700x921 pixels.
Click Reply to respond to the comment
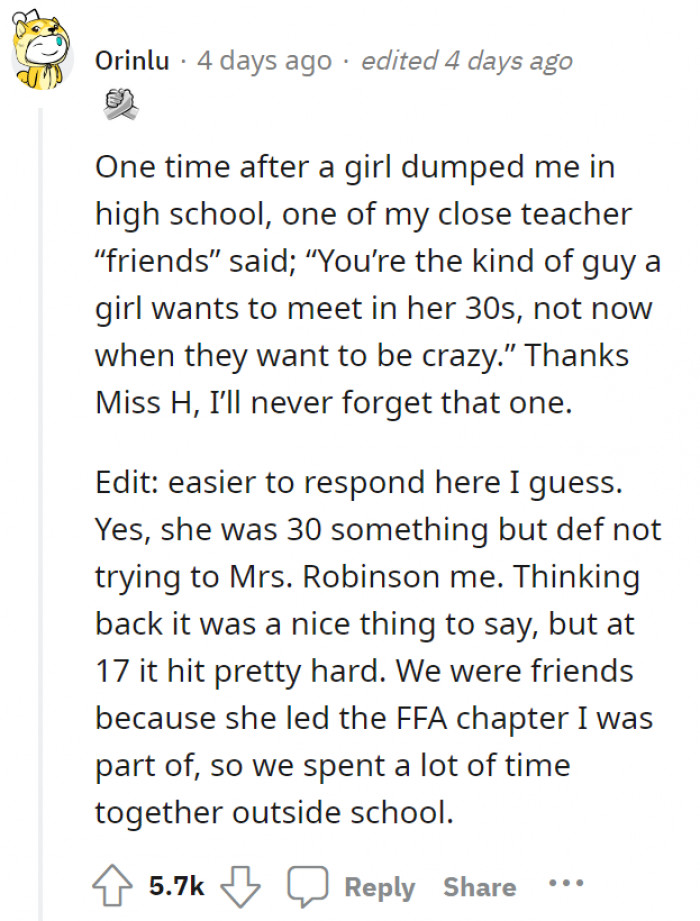tap(381, 886)
